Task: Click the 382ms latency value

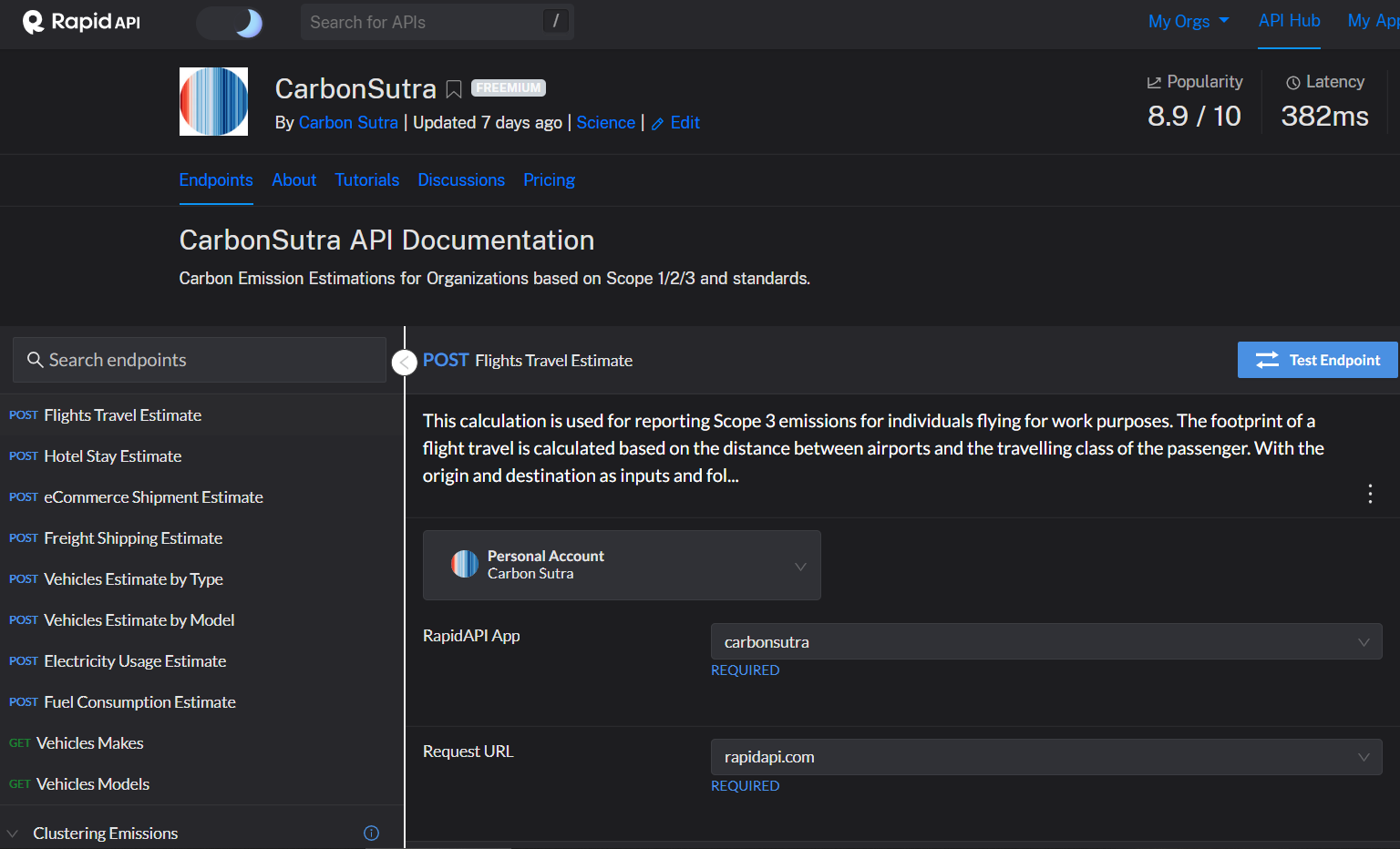Action: (1324, 117)
